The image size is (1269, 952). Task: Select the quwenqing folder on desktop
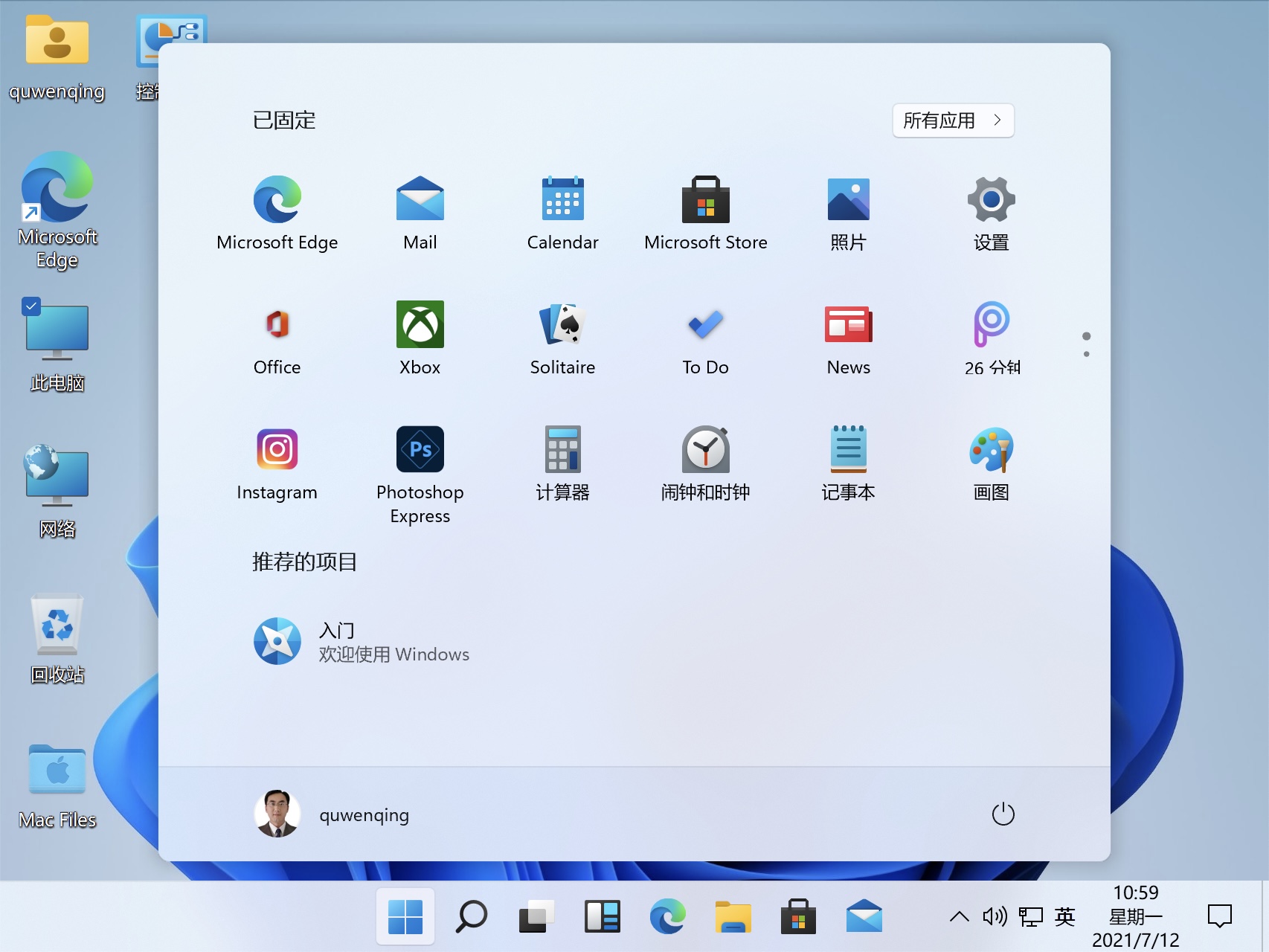point(57,58)
